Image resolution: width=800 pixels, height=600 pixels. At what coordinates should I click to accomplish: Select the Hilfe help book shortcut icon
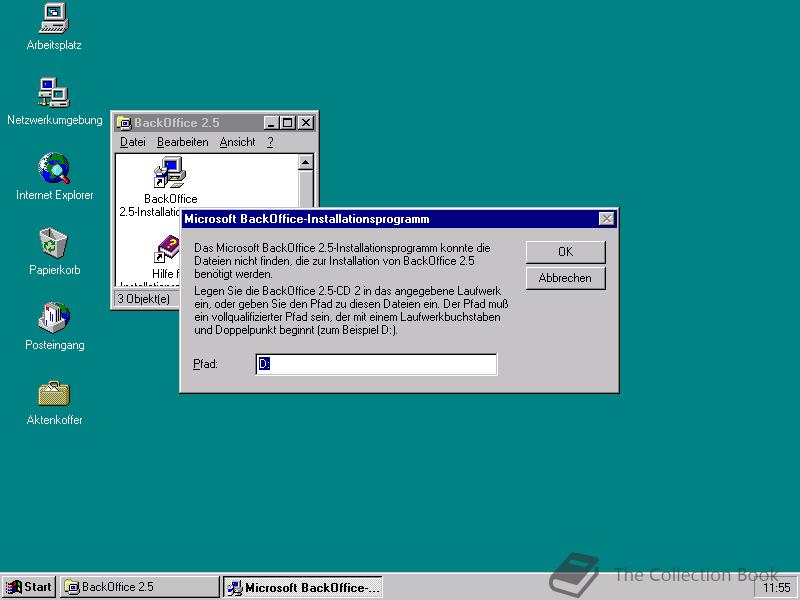click(167, 250)
